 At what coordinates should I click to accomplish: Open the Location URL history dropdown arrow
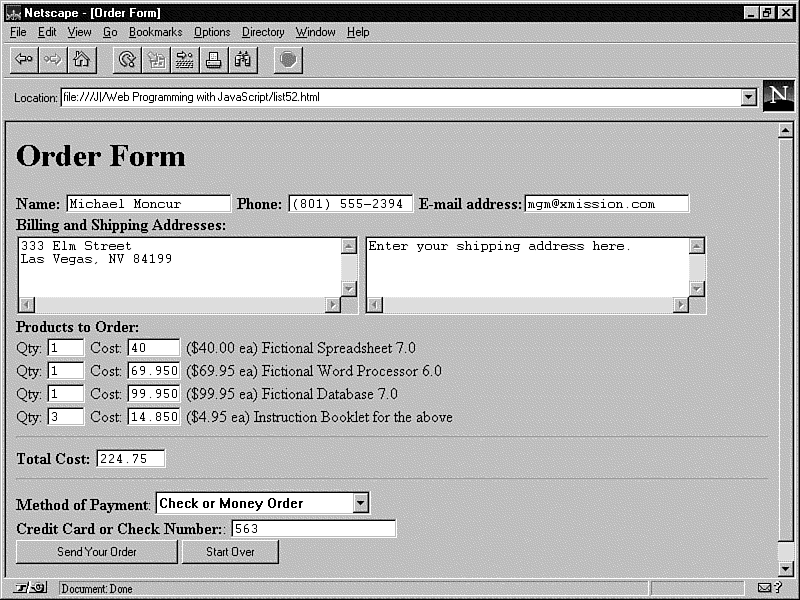pos(748,98)
